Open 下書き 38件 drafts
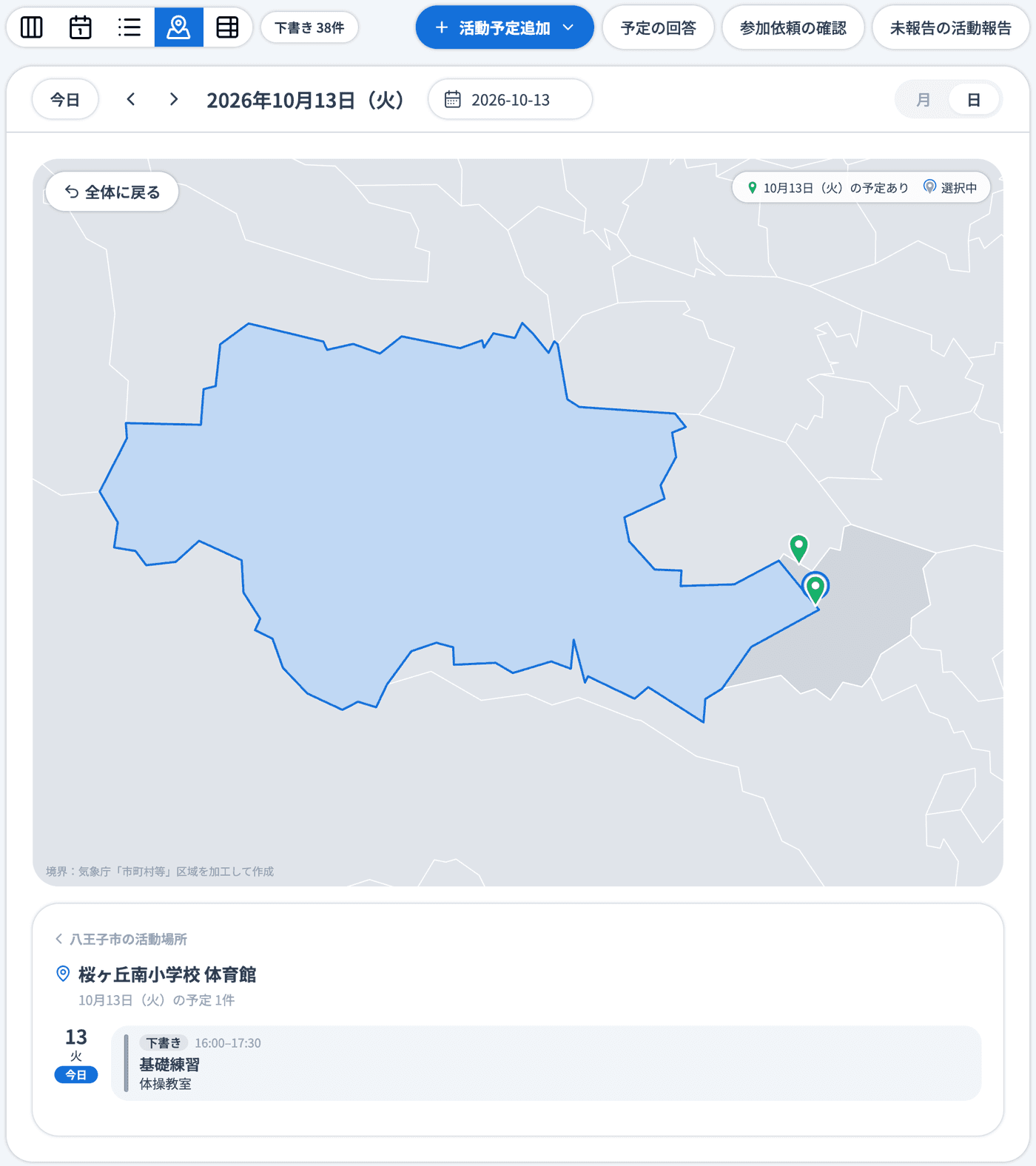 coord(309,27)
